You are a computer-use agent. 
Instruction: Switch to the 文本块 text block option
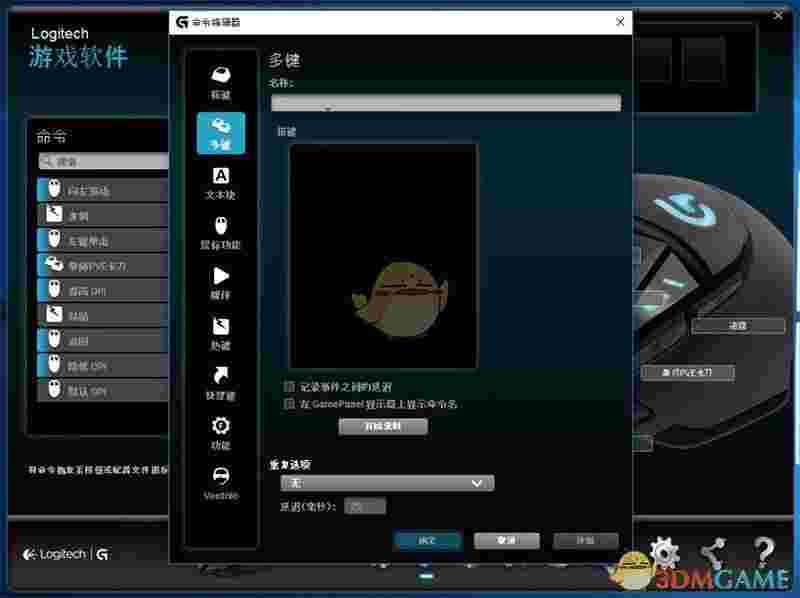[222, 185]
